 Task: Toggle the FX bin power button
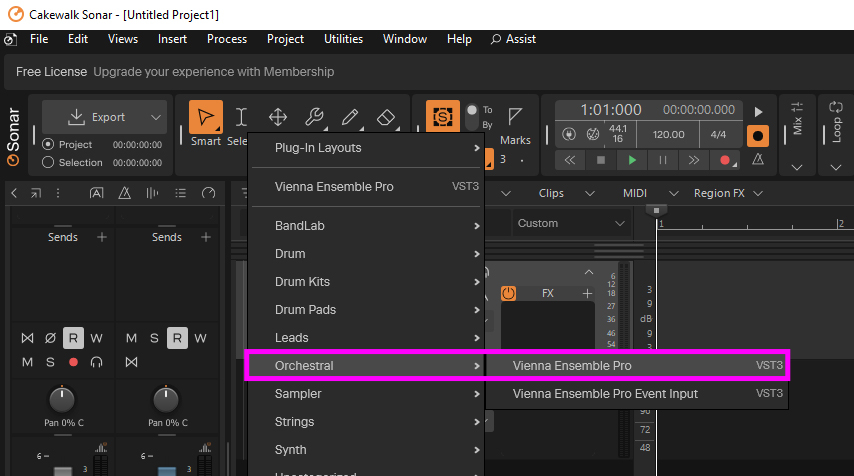point(508,294)
